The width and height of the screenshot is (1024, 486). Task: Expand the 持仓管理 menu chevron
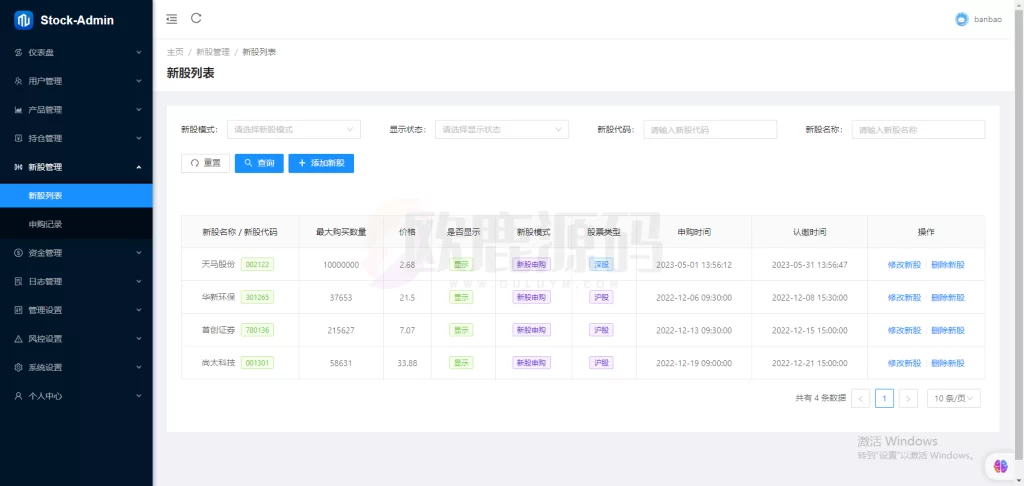[x=138, y=138]
